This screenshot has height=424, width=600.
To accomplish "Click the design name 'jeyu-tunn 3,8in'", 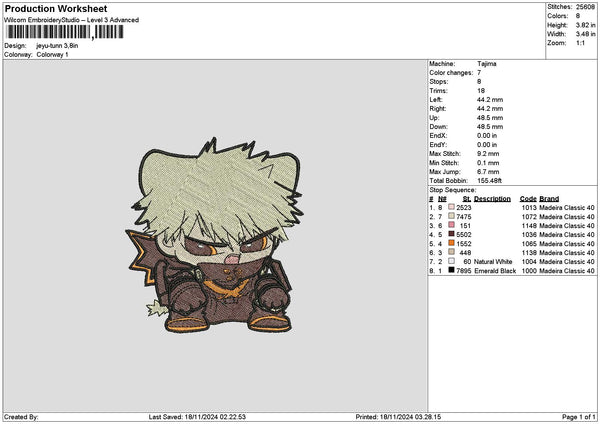I will (57, 46).
